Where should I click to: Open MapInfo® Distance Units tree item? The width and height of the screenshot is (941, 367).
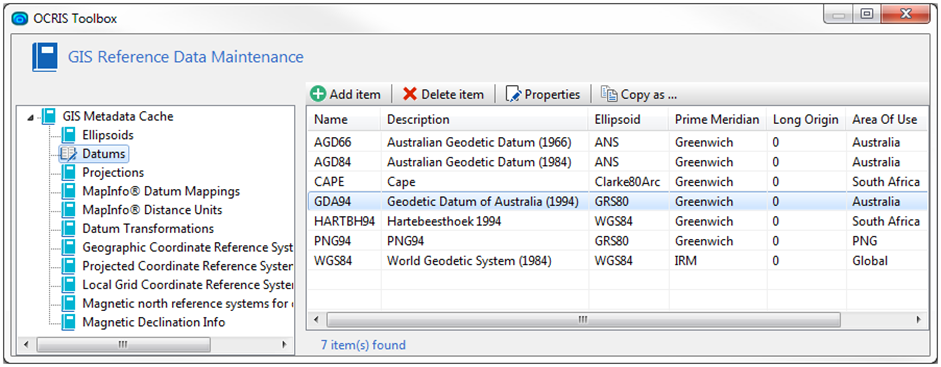click(x=152, y=210)
